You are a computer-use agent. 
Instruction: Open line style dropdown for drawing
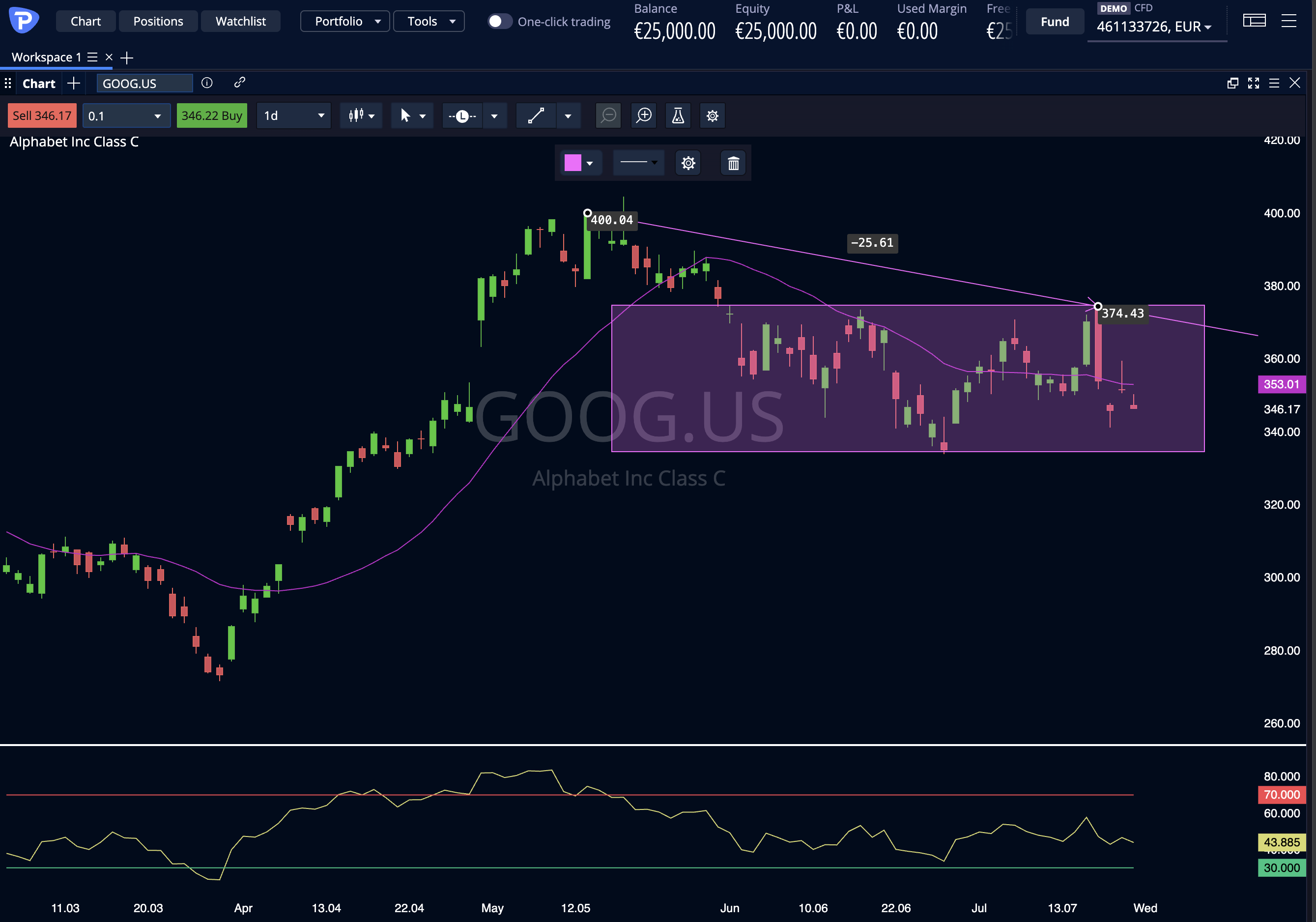click(638, 163)
